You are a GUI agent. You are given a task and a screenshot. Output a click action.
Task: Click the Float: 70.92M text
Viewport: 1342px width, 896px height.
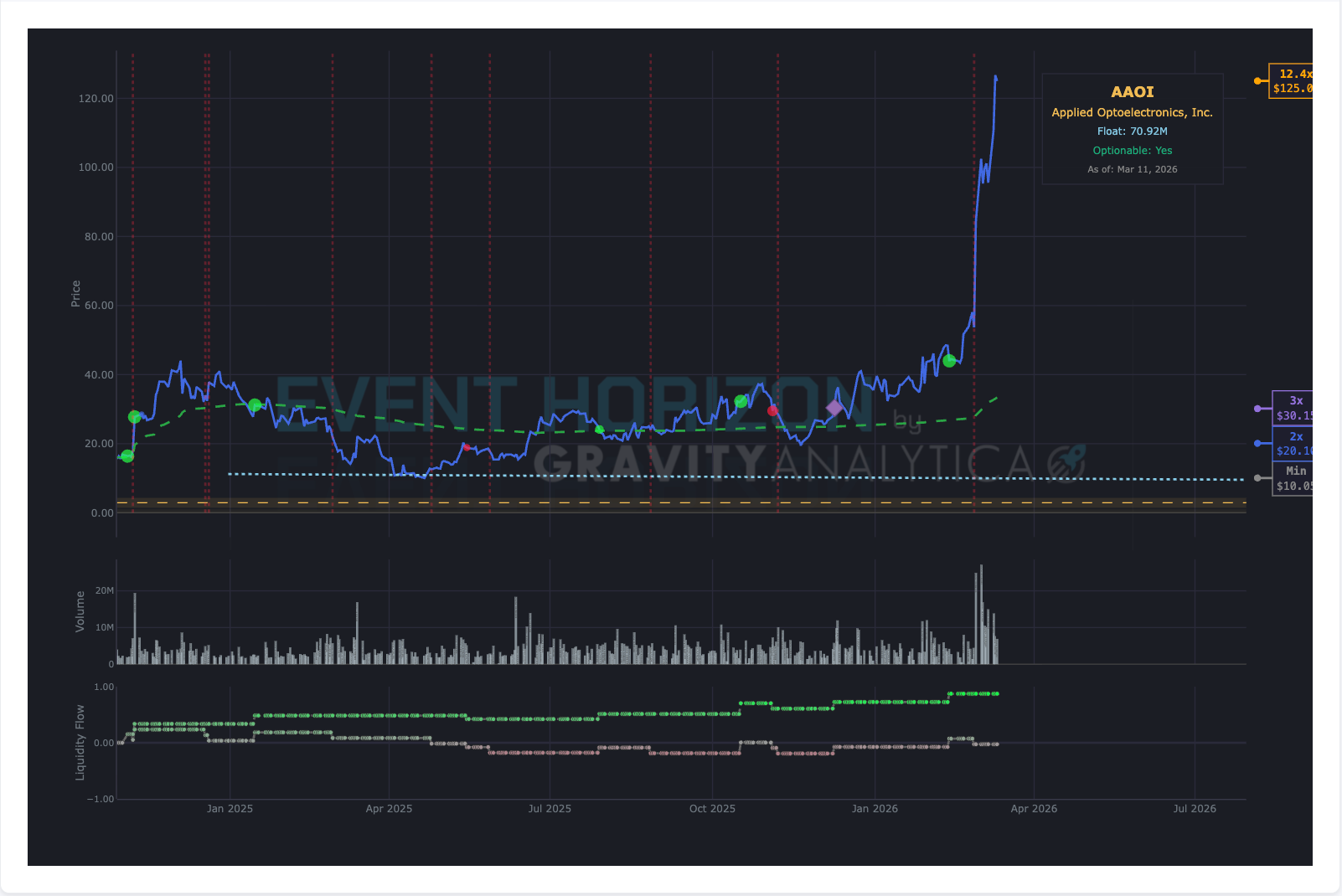[1133, 131]
